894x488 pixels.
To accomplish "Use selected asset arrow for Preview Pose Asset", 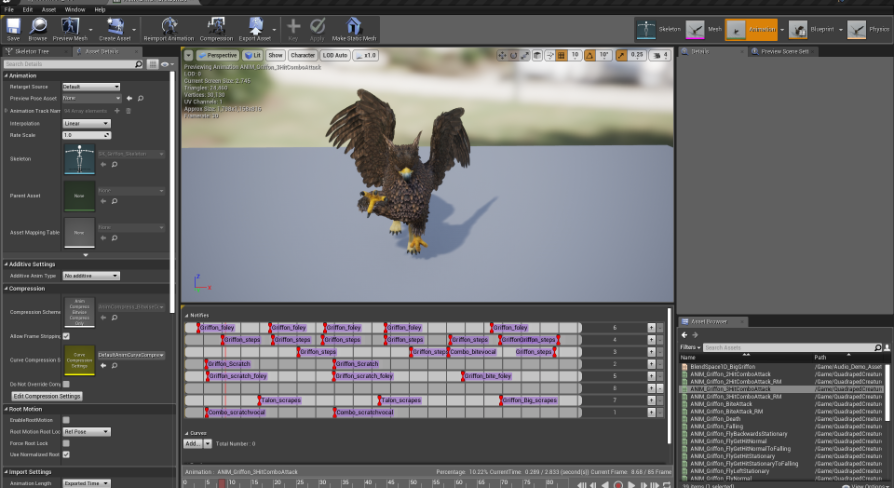I will pos(129,98).
